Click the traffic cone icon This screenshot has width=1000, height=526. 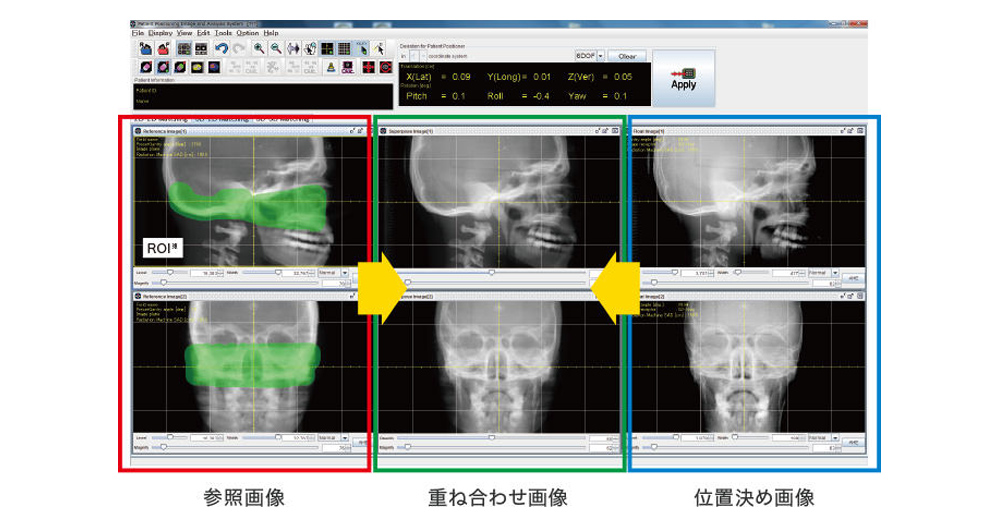(330, 67)
